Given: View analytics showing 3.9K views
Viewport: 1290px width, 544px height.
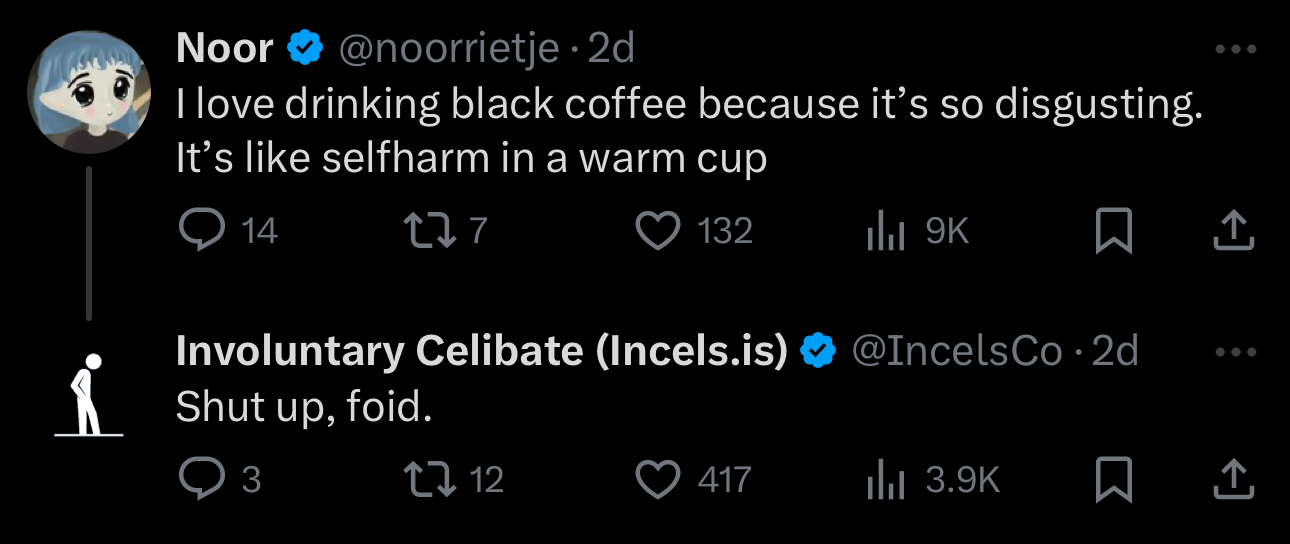Looking at the screenshot, I should [x=885, y=479].
